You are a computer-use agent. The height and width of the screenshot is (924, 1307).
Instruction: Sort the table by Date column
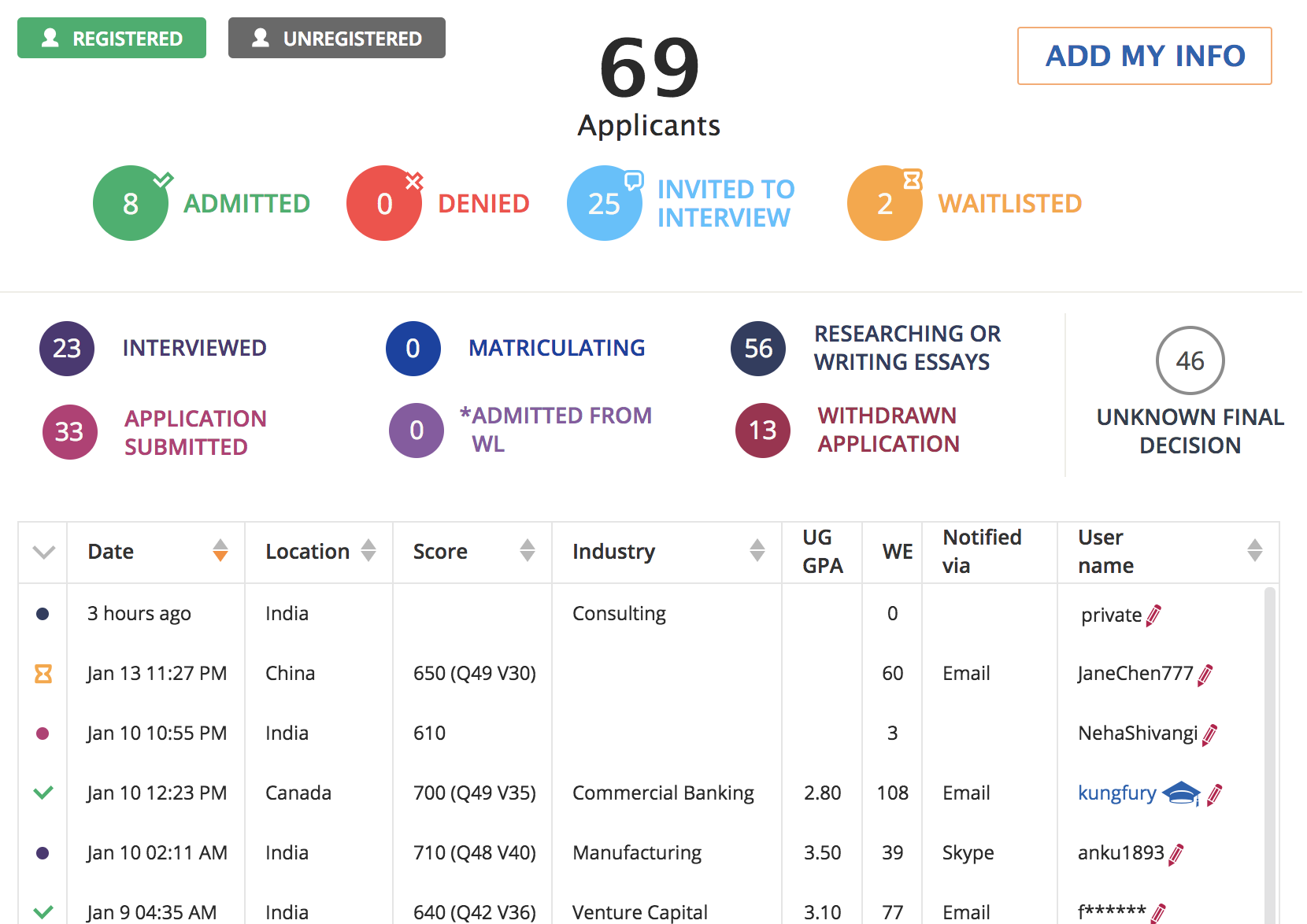[x=220, y=551]
